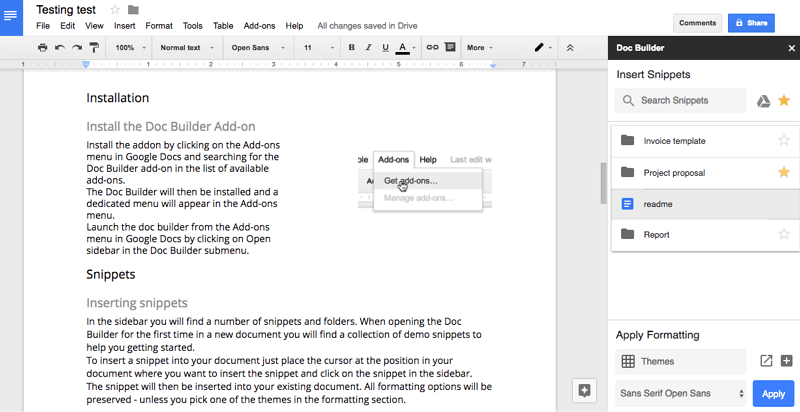Click the Comments button
Image resolution: width=800 pixels, height=412 pixels.
click(697, 23)
